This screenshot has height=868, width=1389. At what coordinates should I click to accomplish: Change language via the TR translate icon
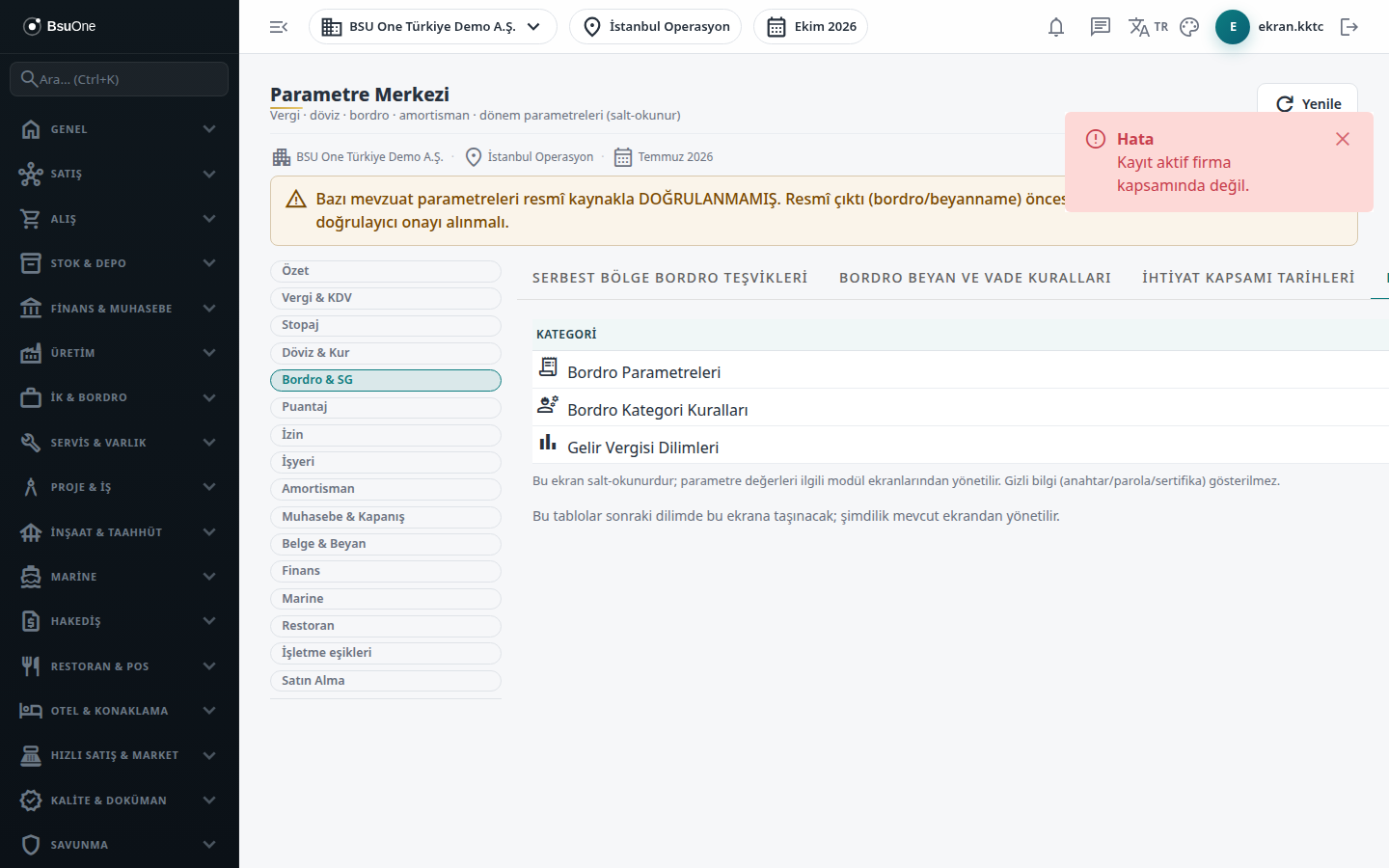click(1148, 27)
